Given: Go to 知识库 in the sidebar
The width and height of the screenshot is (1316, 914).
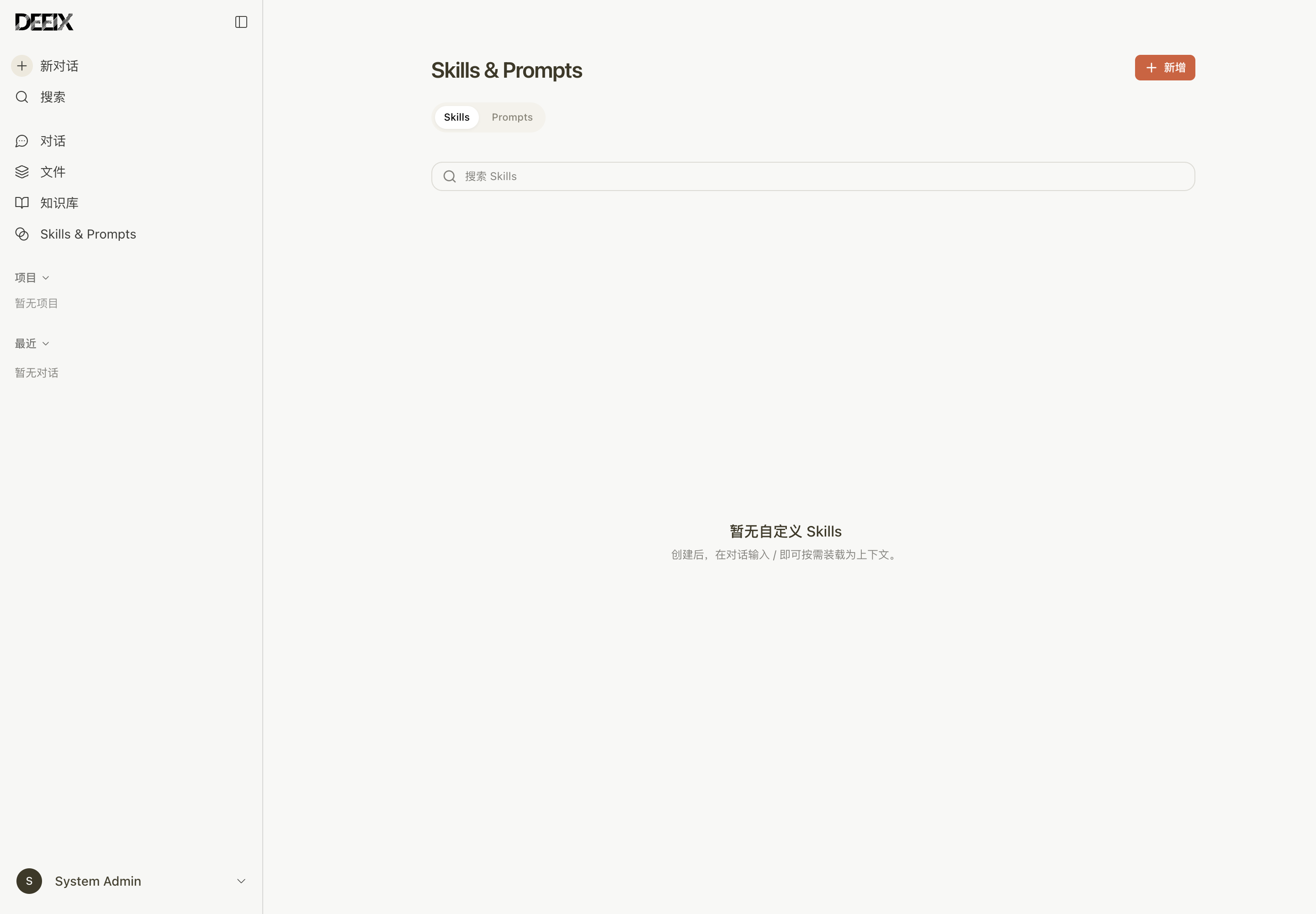Looking at the screenshot, I should 59,203.
